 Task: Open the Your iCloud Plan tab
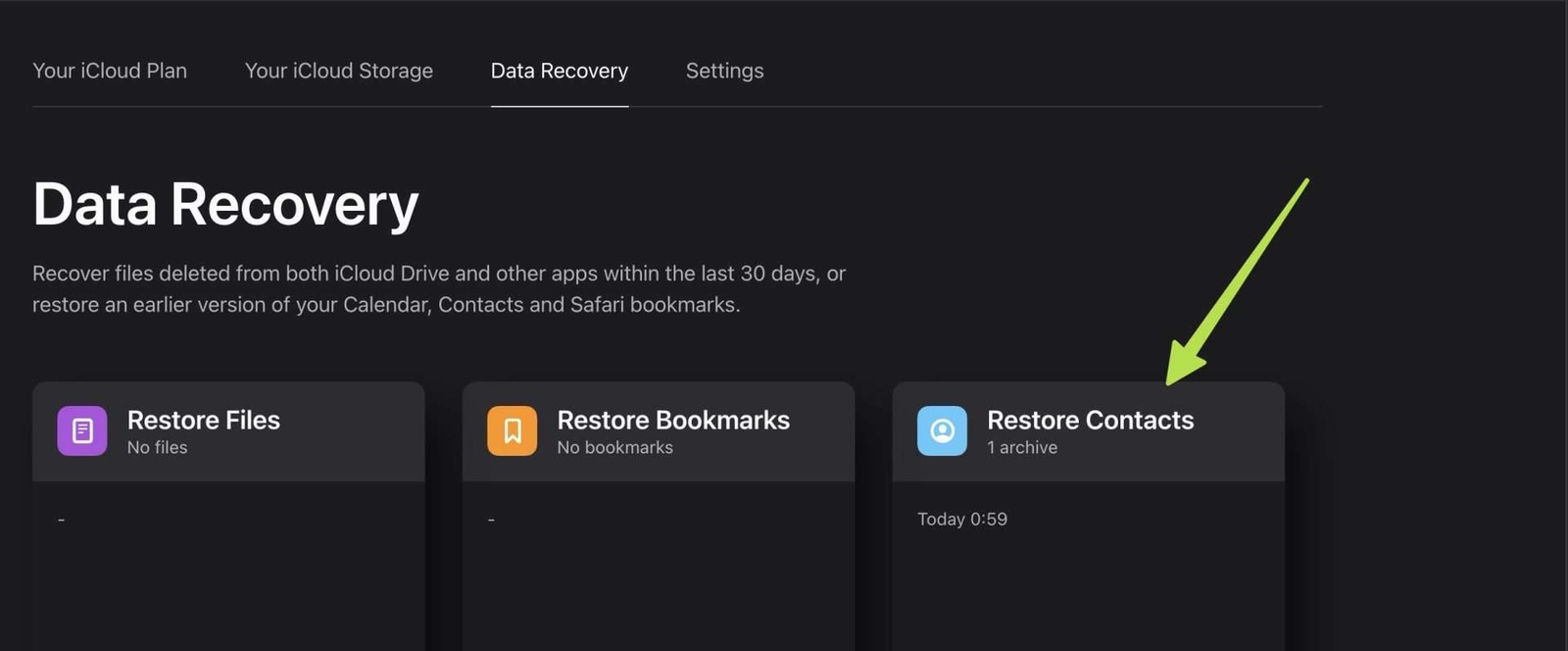[110, 71]
